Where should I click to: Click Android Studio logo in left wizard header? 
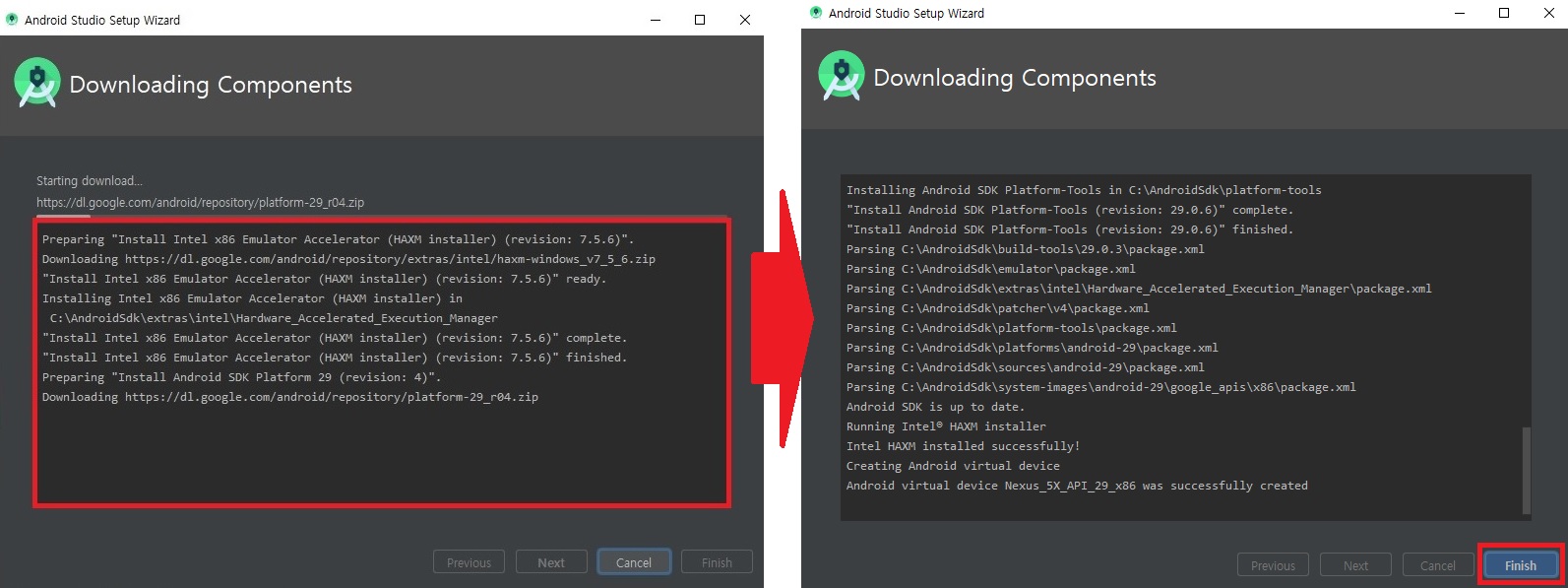(37, 84)
